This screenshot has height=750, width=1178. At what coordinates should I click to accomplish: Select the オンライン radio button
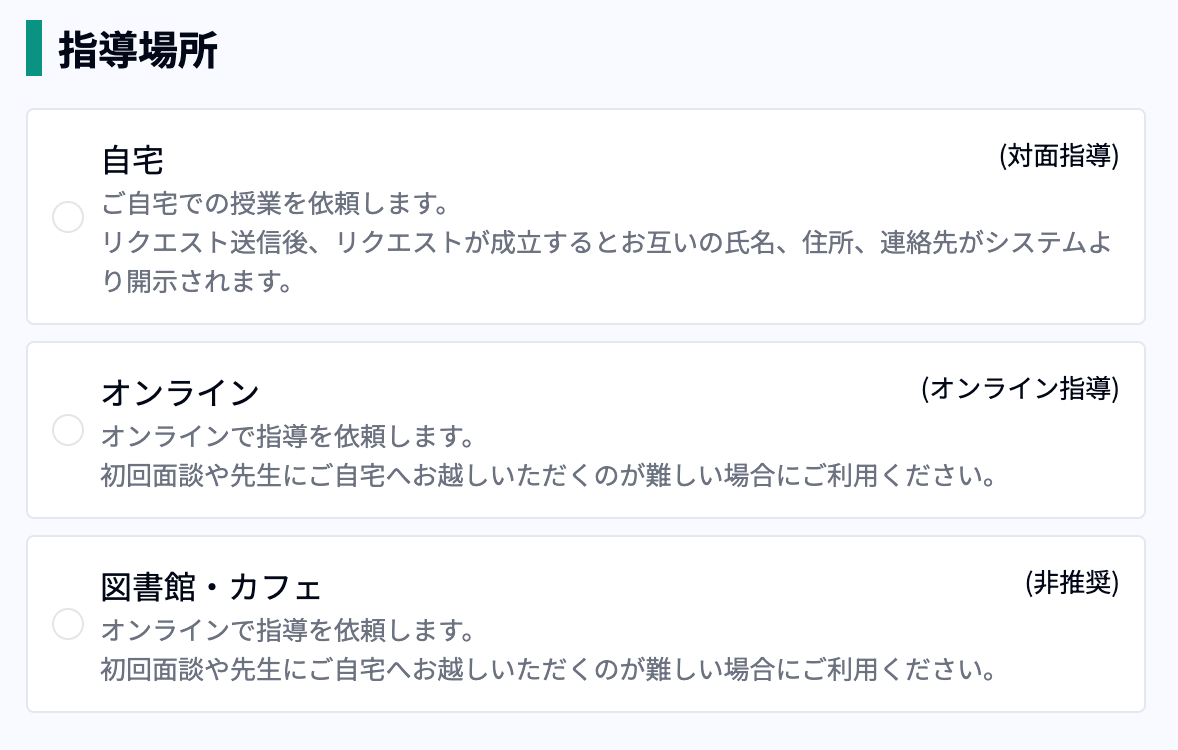coord(68,431)
